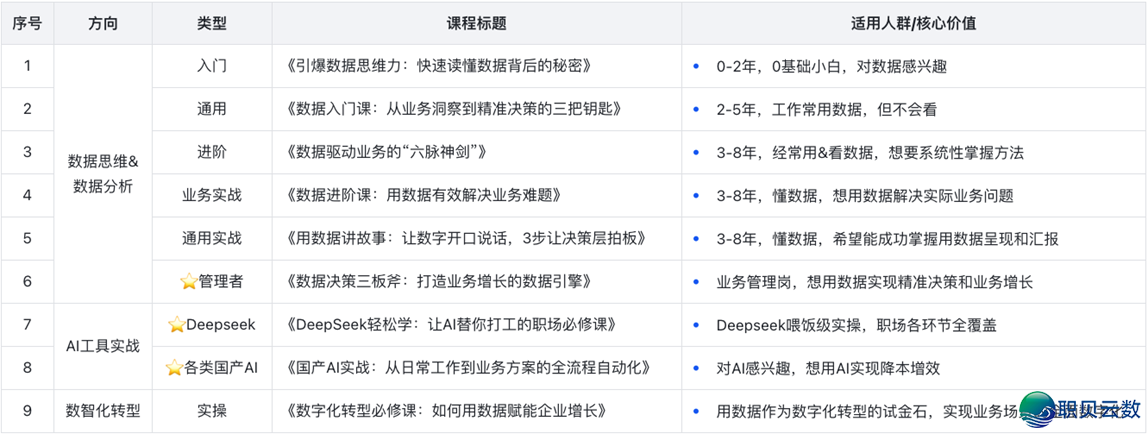Image resolution: width=1148 pixels, height=434 pixels.
Task: Click the 通用 type cell
Action: pos(212,109)
